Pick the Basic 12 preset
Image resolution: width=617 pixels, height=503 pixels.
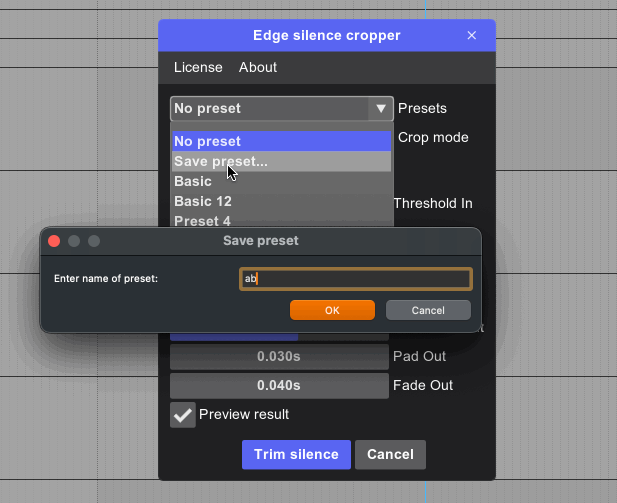[280, 201]
